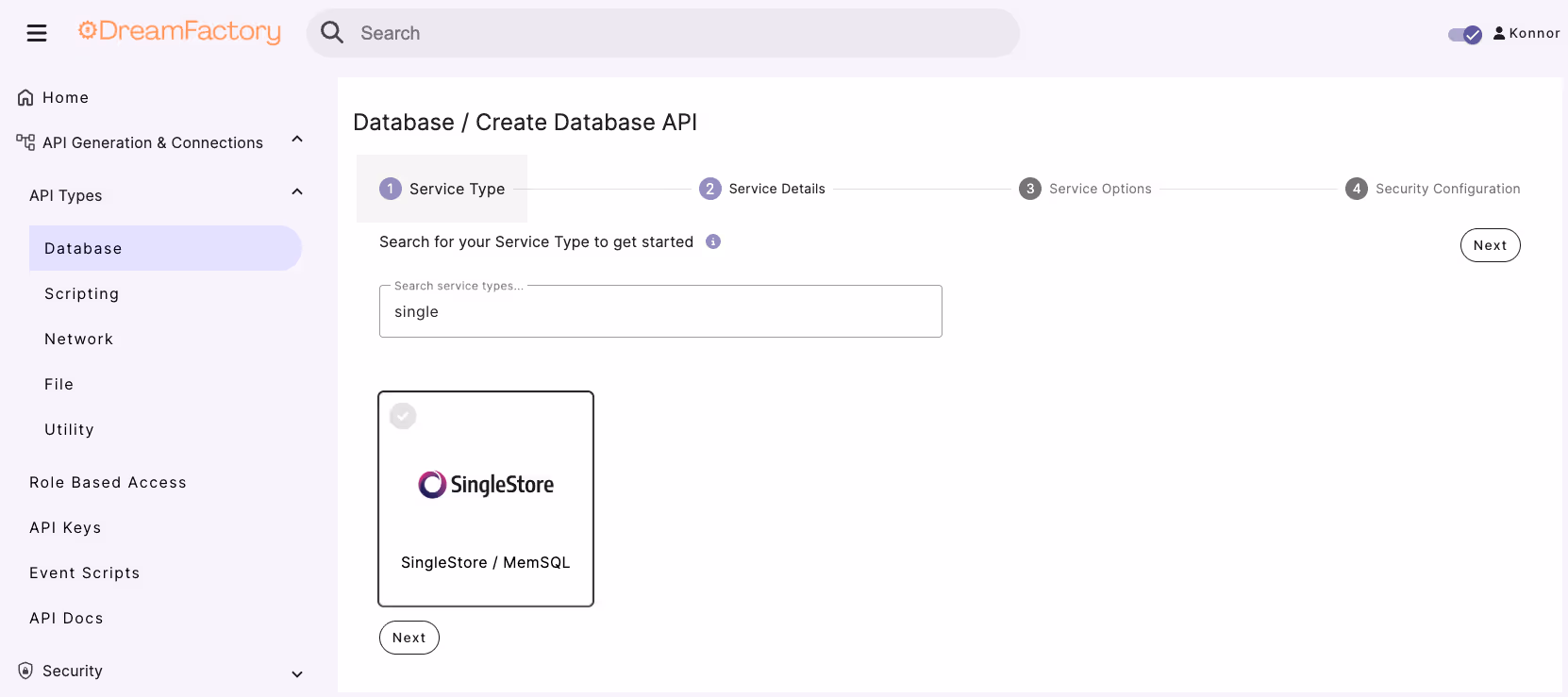Viewport: 1568px width, 697px height.
Task: Select step 3 Service Options
Action: click(x=1085, y=189)
